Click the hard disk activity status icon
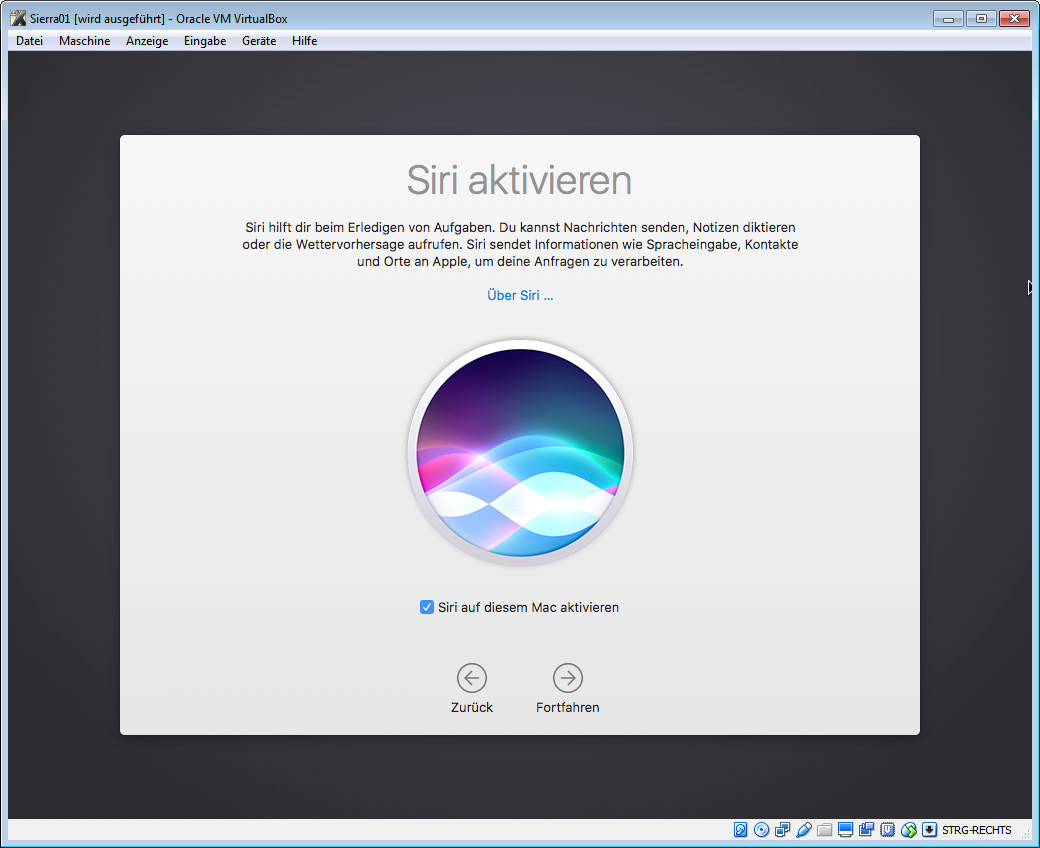The height and width of the screenshot is (848, 1040). click(x=741, y=830)
